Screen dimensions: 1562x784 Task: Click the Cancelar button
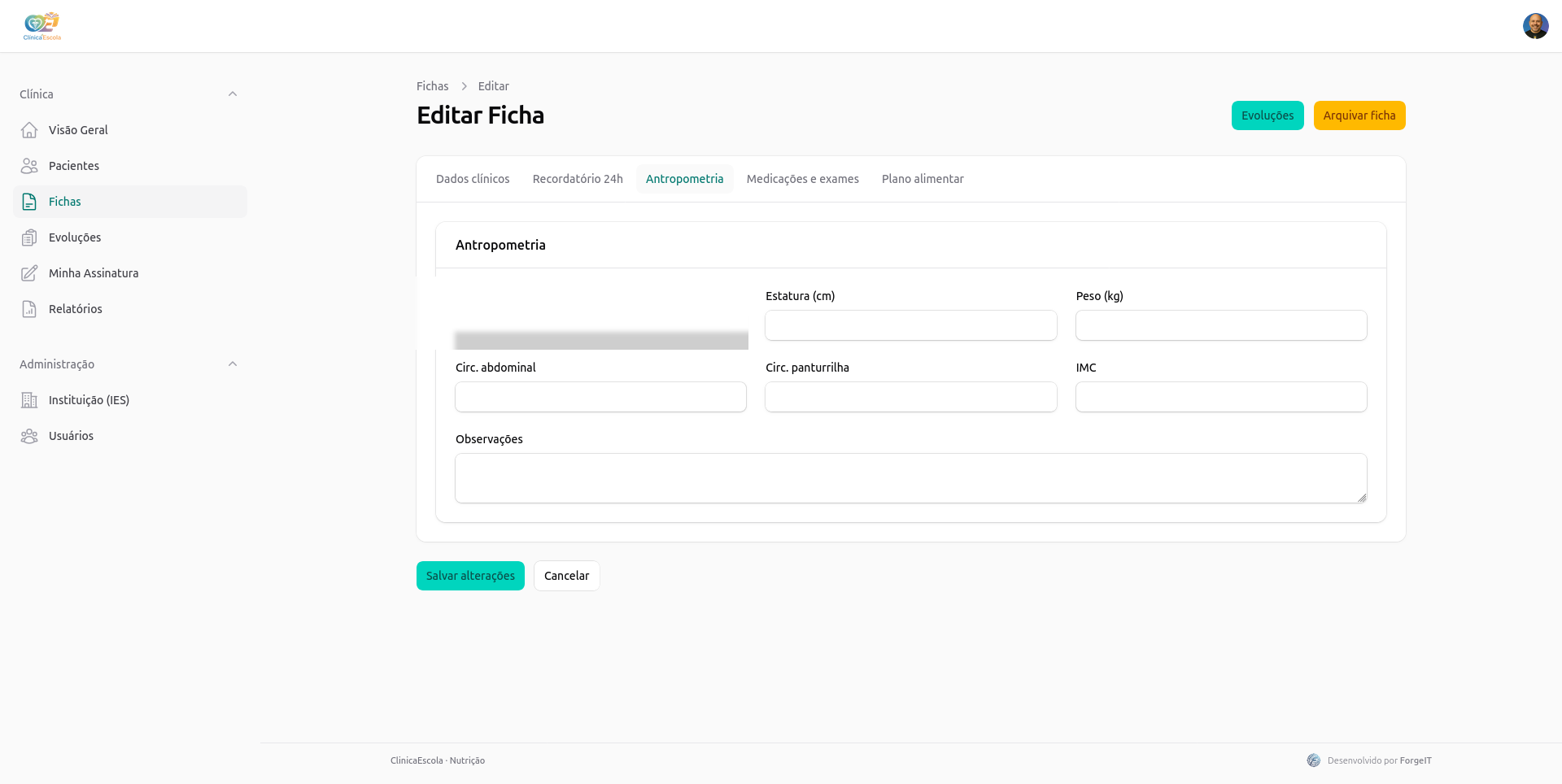567,576
